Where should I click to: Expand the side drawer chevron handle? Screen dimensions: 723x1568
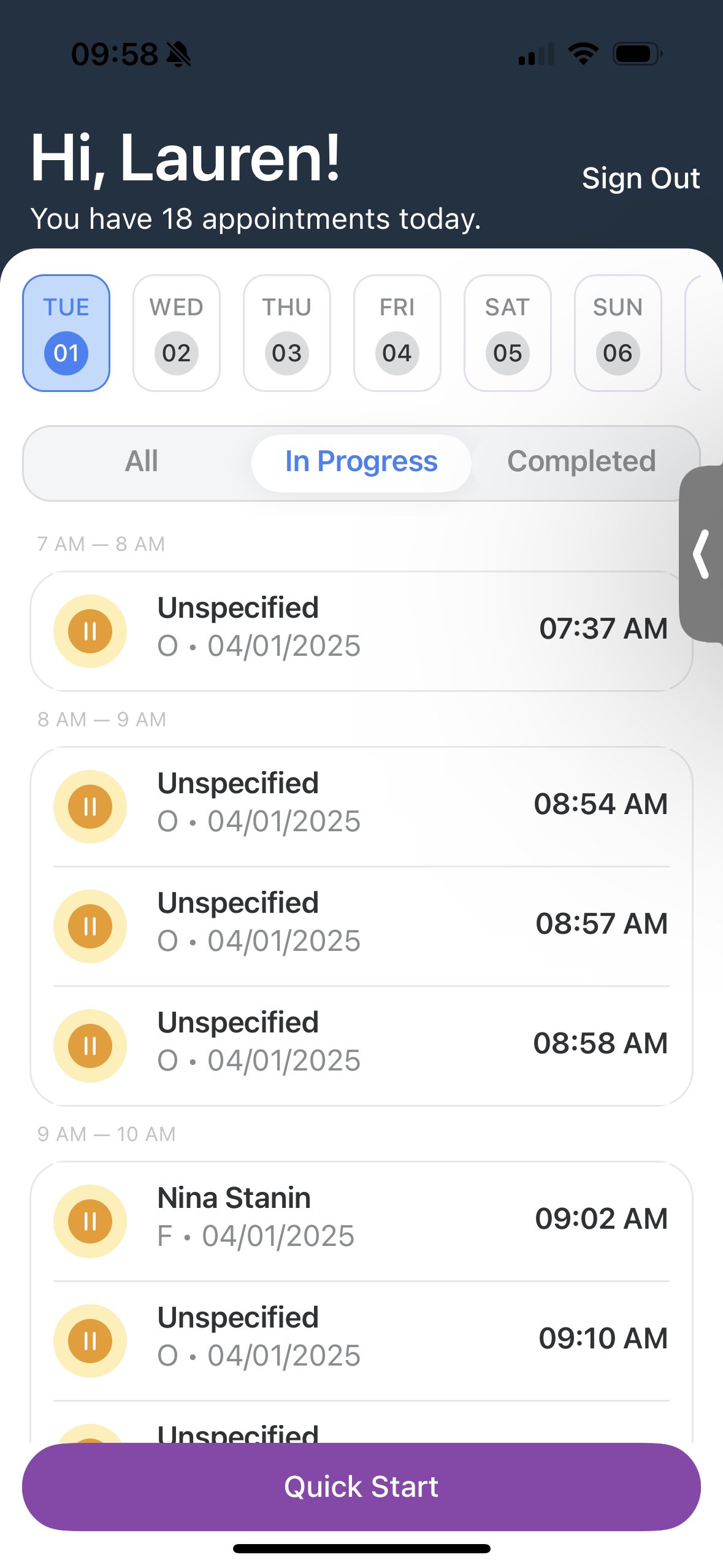pos(702,554)
